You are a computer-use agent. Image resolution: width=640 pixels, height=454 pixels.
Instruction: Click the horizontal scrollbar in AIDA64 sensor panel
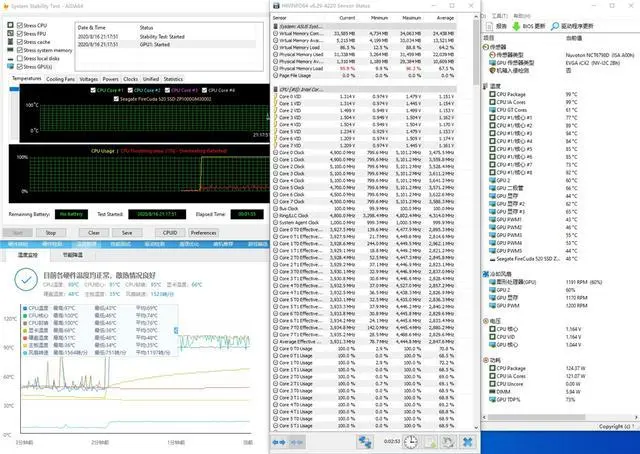[x=536, y=417]
